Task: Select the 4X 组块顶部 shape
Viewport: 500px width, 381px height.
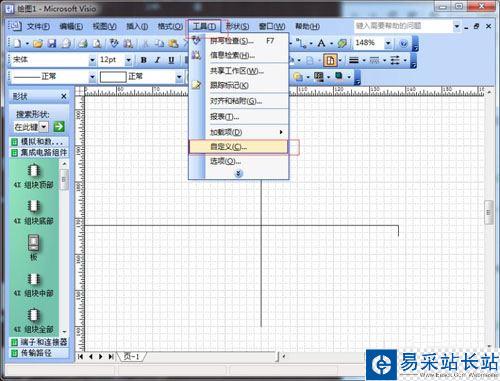Action: click(33, 176)
